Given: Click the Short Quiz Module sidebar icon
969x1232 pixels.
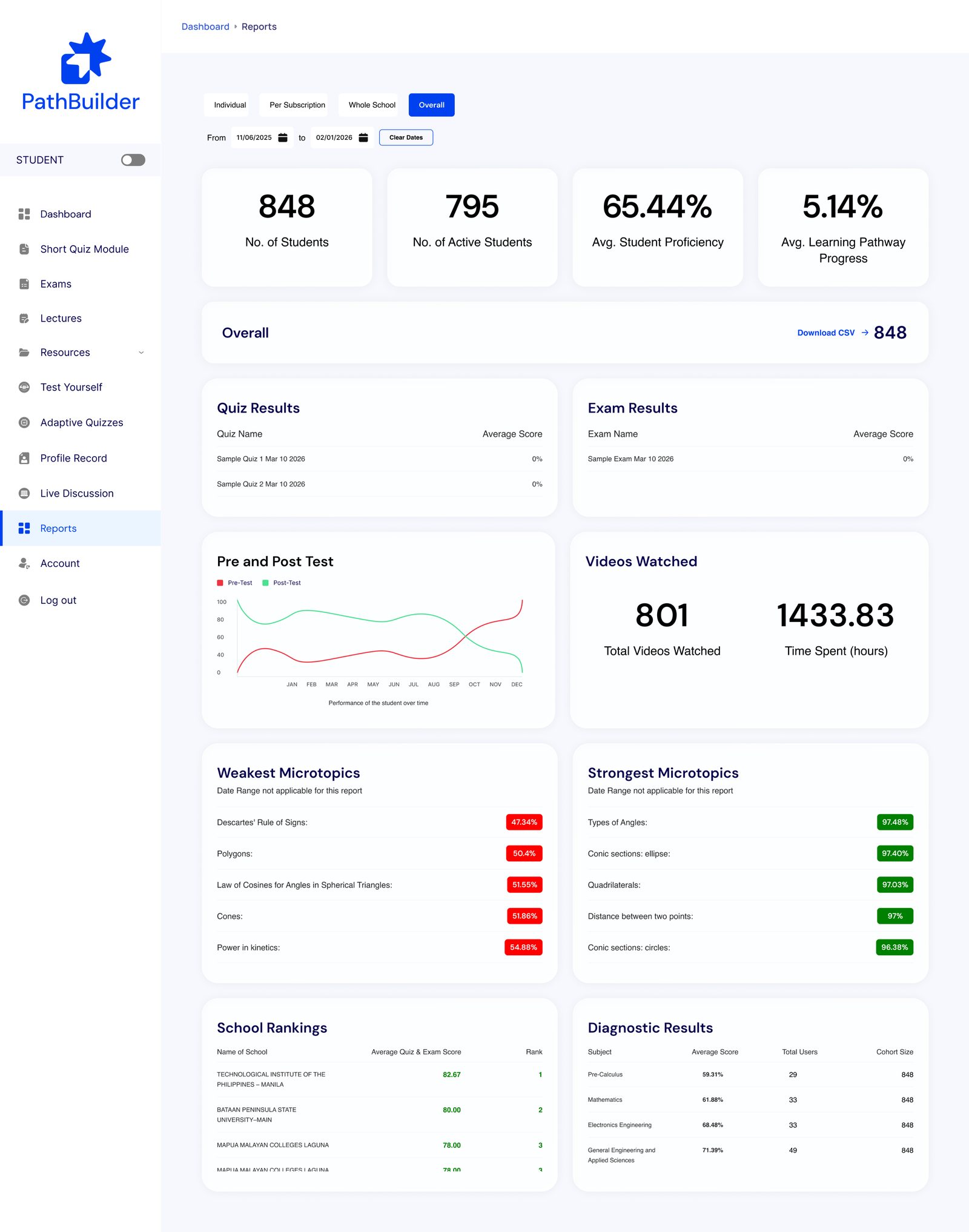Looking at the screenshot, I should pos(24,249).
